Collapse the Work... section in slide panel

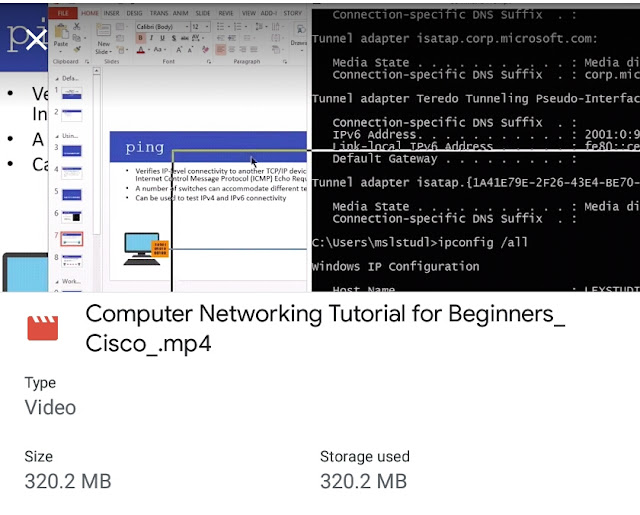57,282
